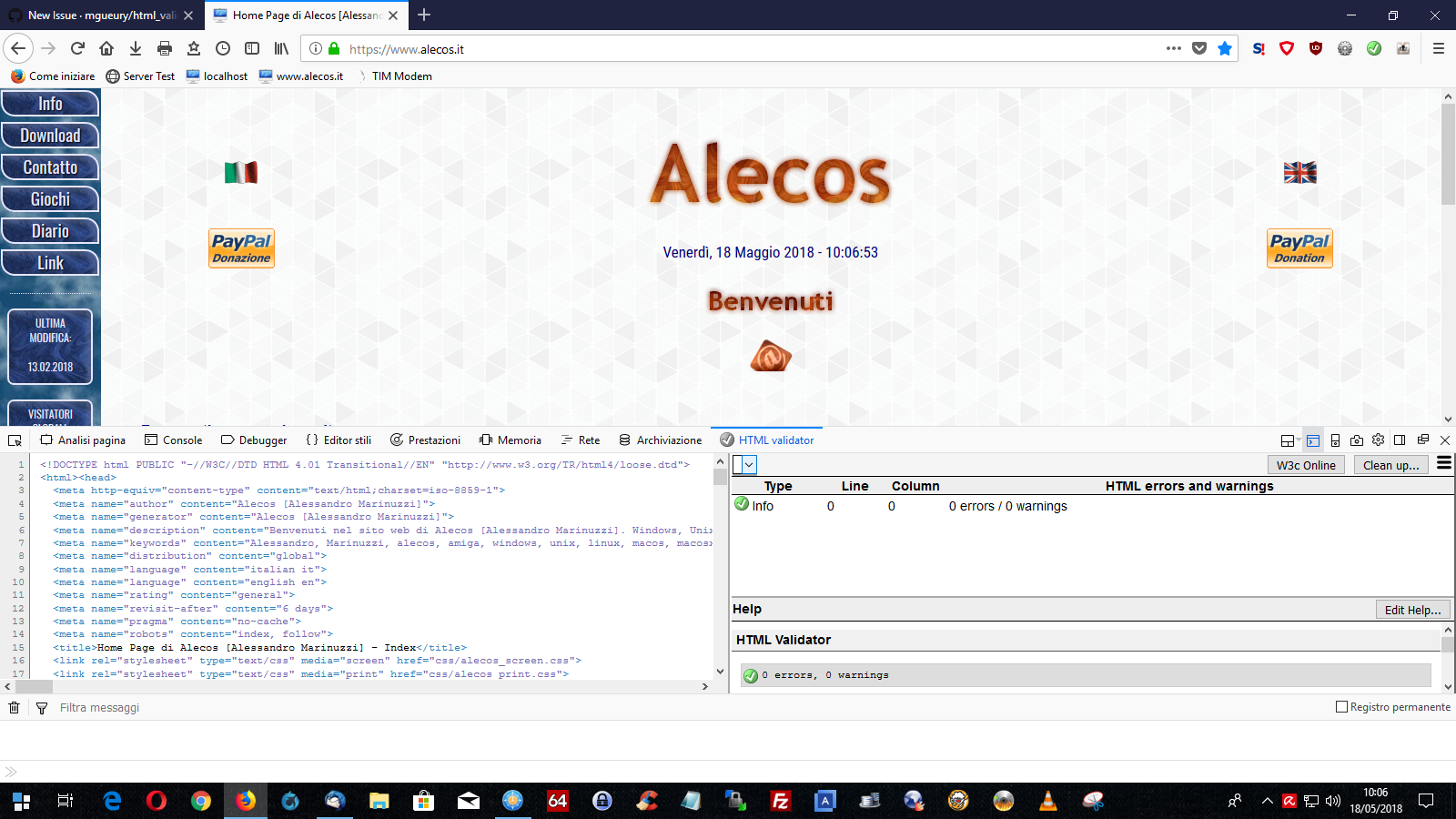This screenshot has height=819, width=1456.
Task: Click the Edit Help... button
Action: 1412,610
